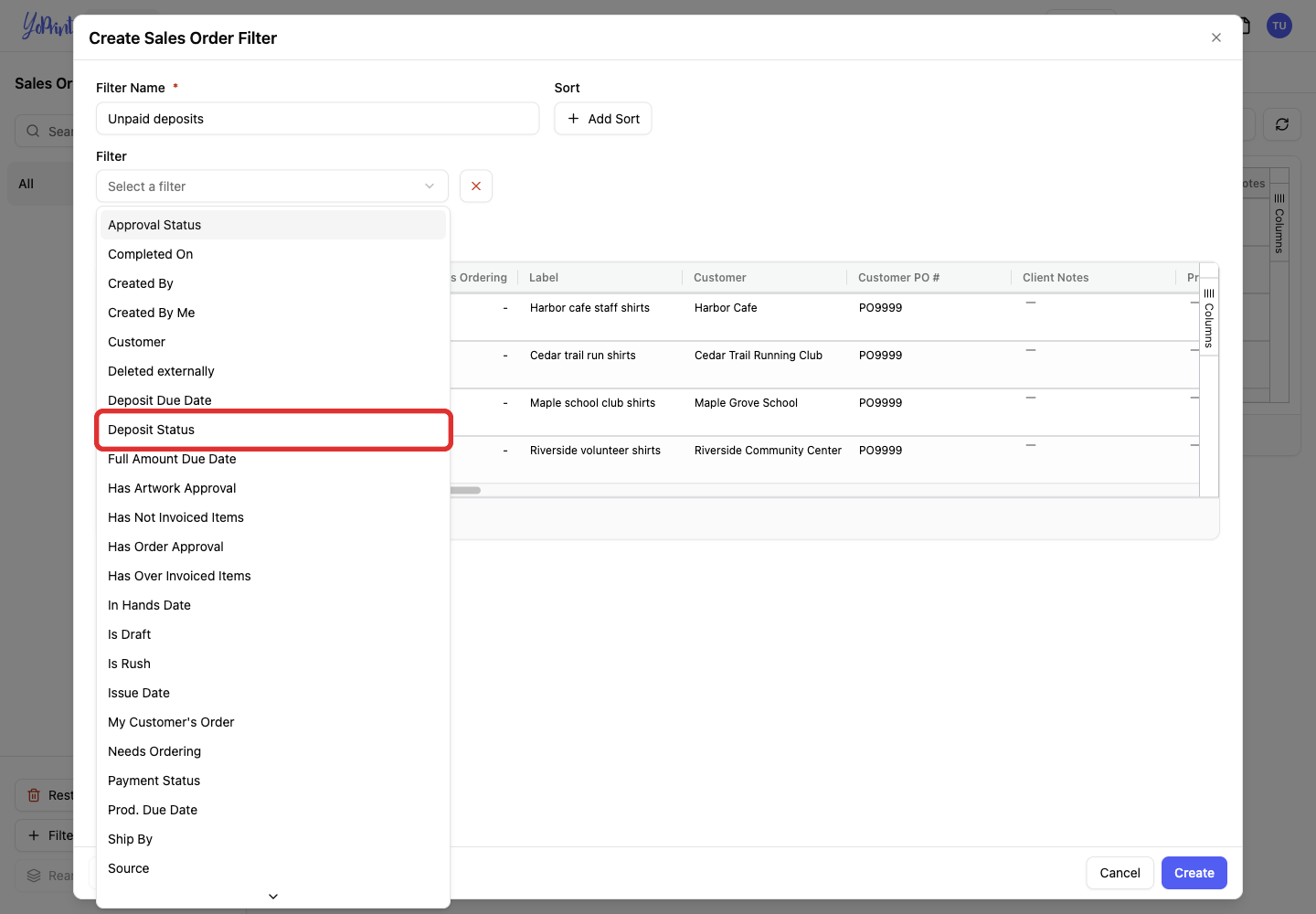Close the Create Sales Order Filter dialog

click(x=1216, y=37)
